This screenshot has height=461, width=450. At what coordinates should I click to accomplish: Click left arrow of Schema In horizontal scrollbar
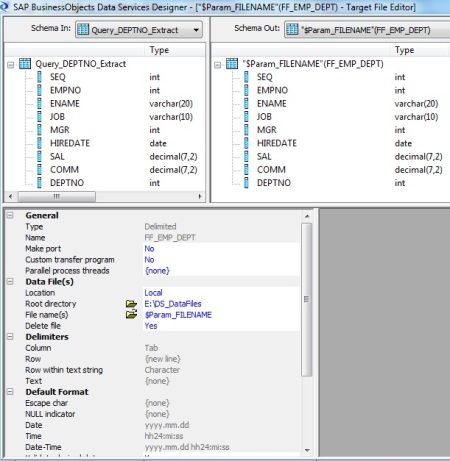10,196
